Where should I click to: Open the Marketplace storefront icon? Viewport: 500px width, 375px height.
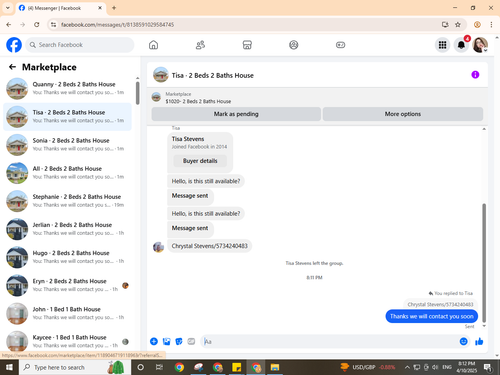click(x=247, y=45)
